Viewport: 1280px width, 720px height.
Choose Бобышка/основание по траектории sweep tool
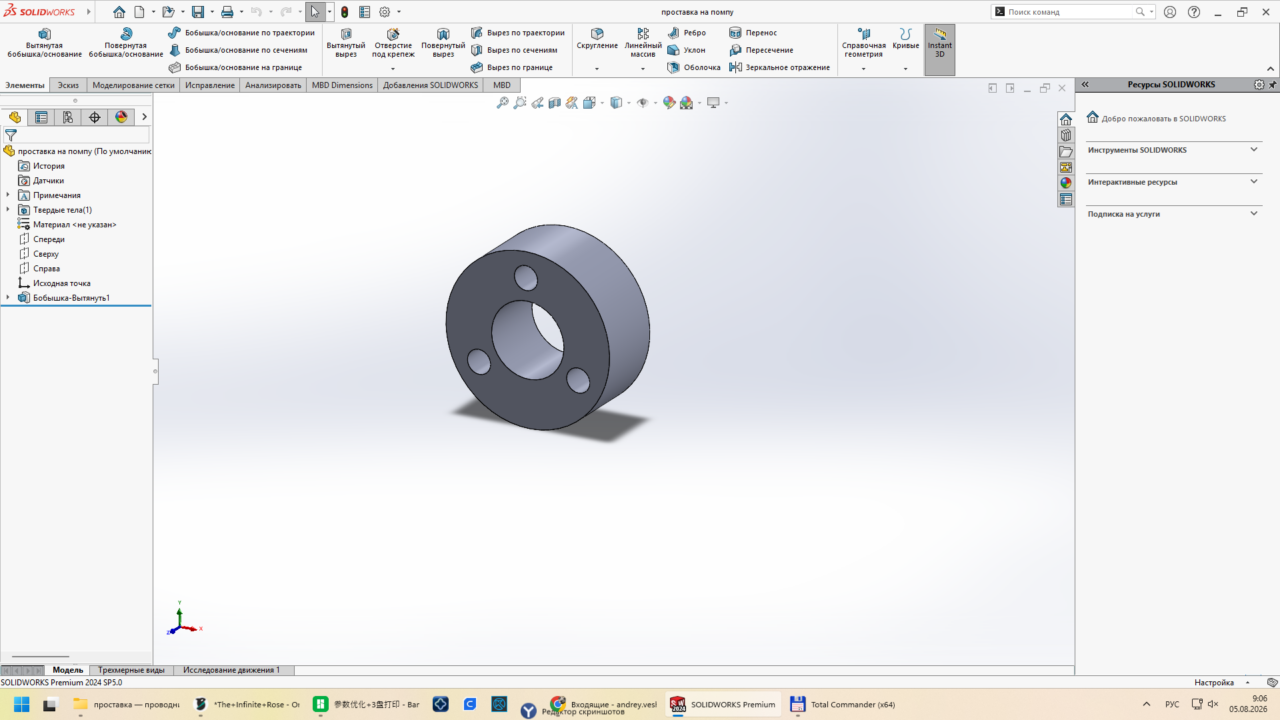[x=241, y=33]
